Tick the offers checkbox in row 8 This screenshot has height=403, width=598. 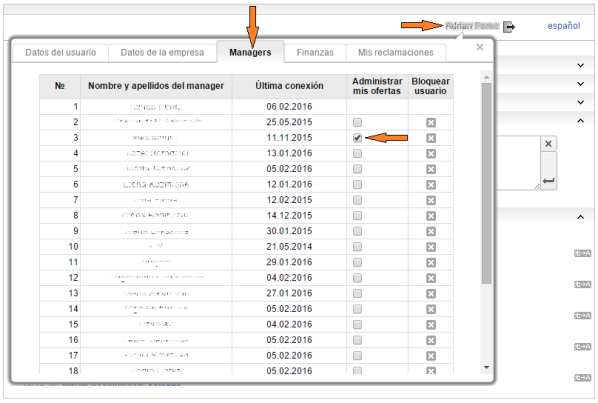[x=357, y=216]
